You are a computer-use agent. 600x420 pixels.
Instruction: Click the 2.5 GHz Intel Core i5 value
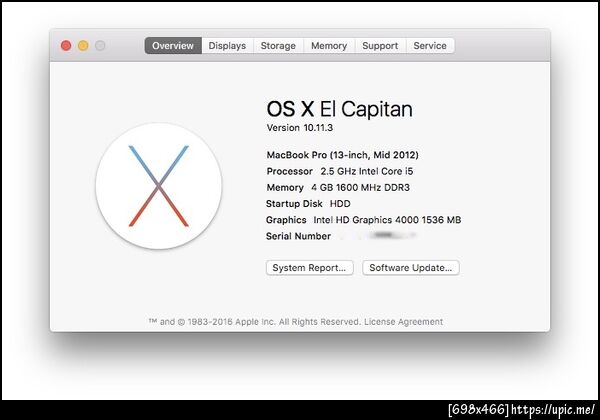[367, 171]
